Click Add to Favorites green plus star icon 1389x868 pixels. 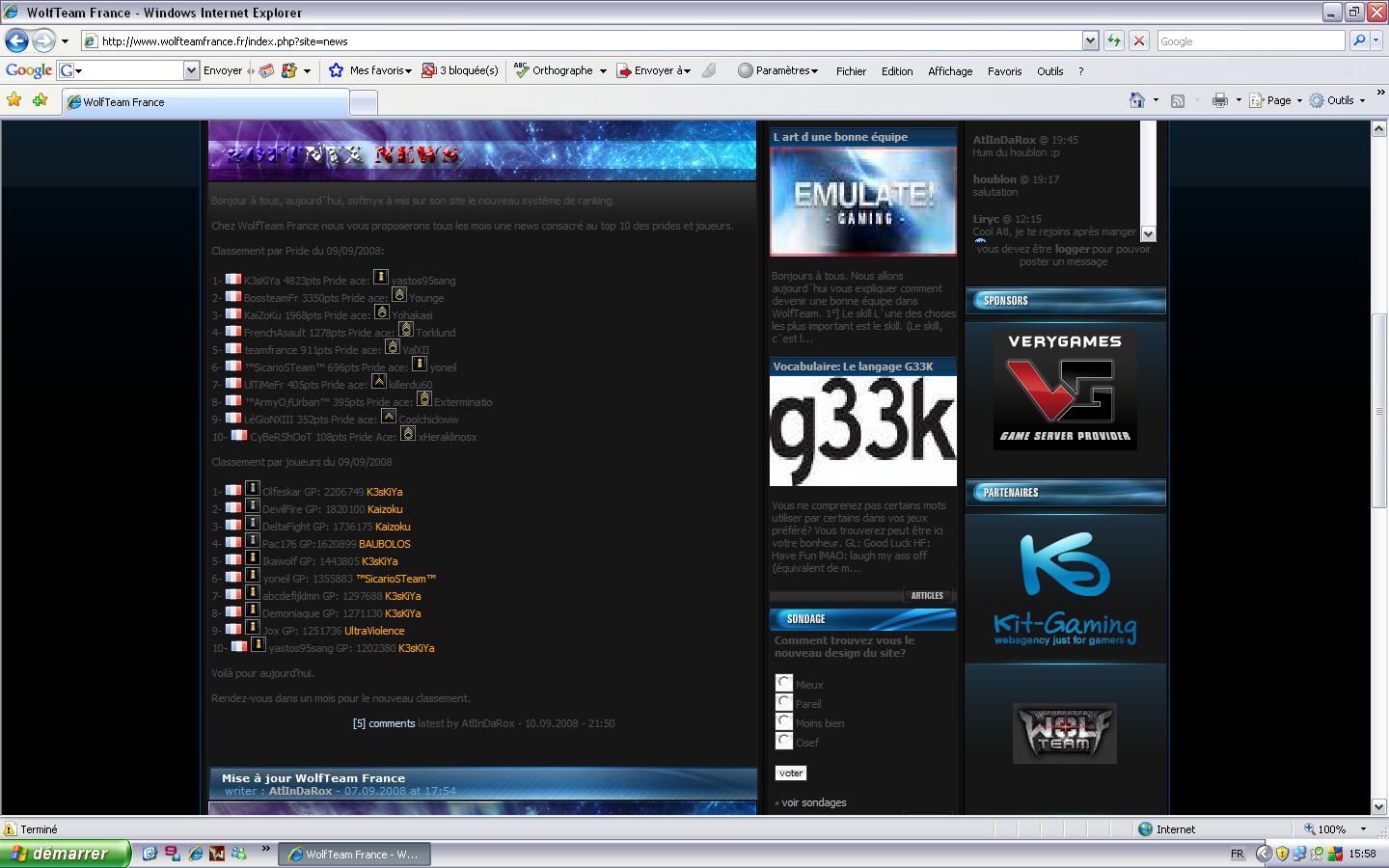(x=40, y=100)
